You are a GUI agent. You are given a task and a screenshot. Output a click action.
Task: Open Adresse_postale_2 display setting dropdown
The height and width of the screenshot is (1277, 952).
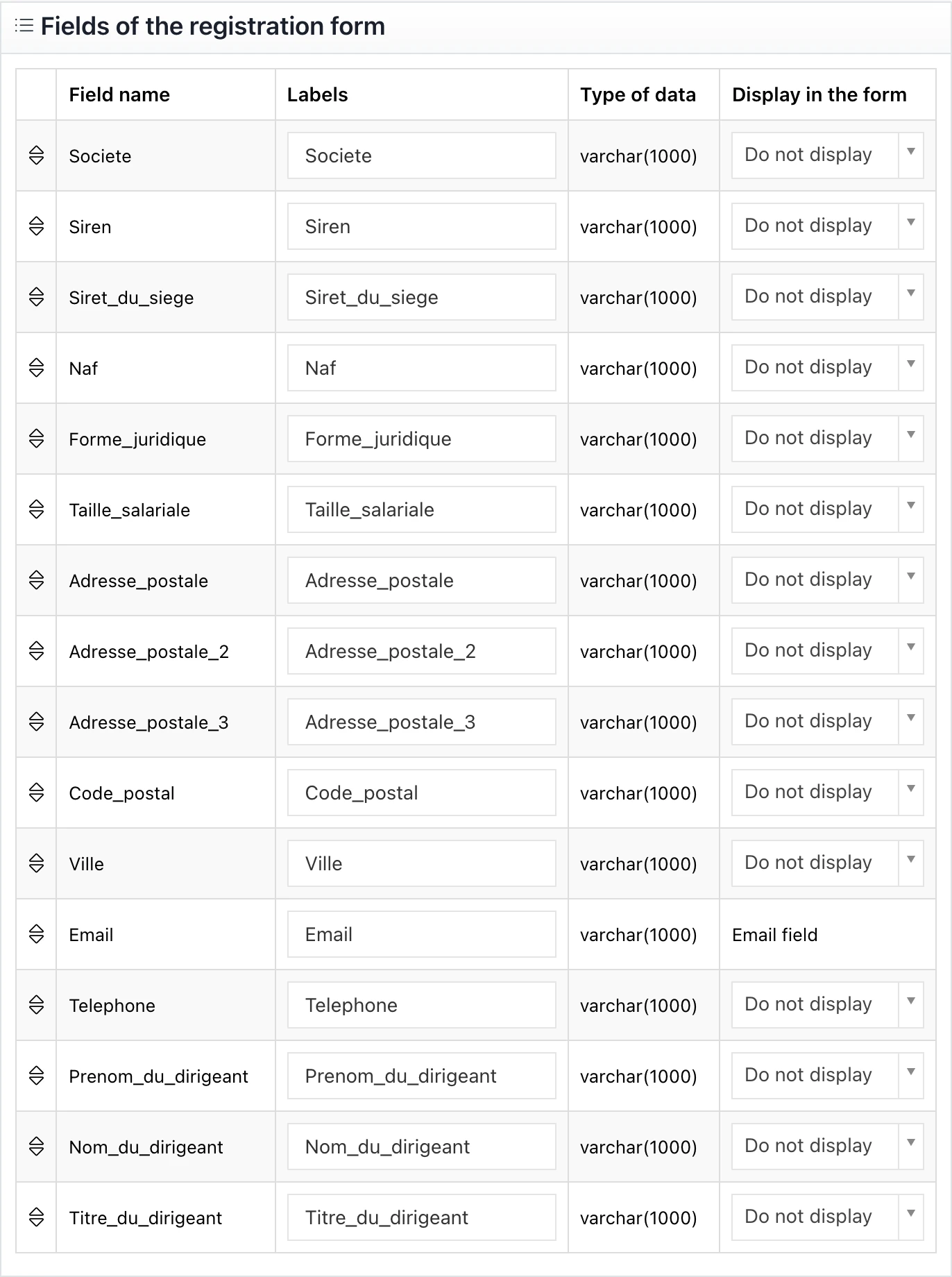[827, 651]
